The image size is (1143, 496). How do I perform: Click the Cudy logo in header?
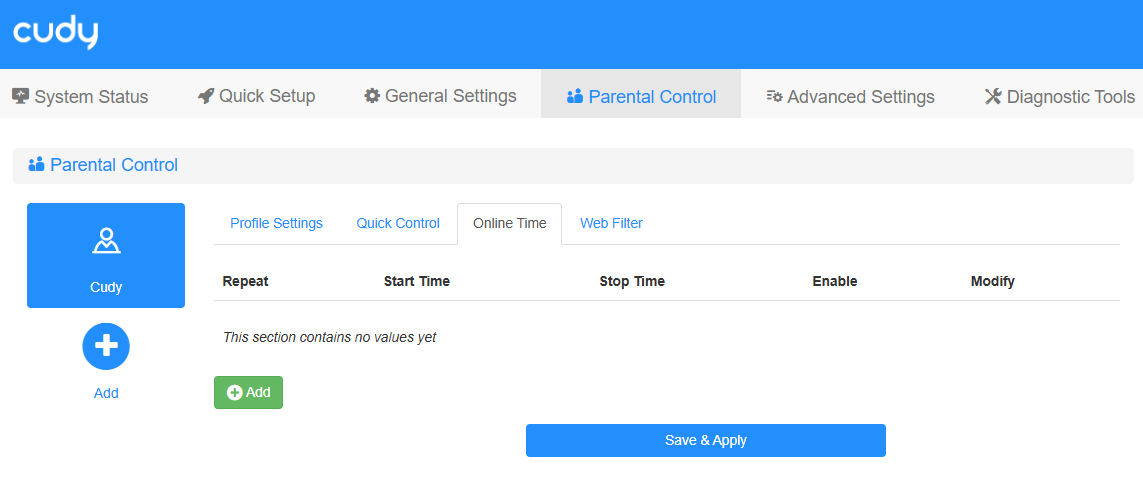[x=56, y=33]
